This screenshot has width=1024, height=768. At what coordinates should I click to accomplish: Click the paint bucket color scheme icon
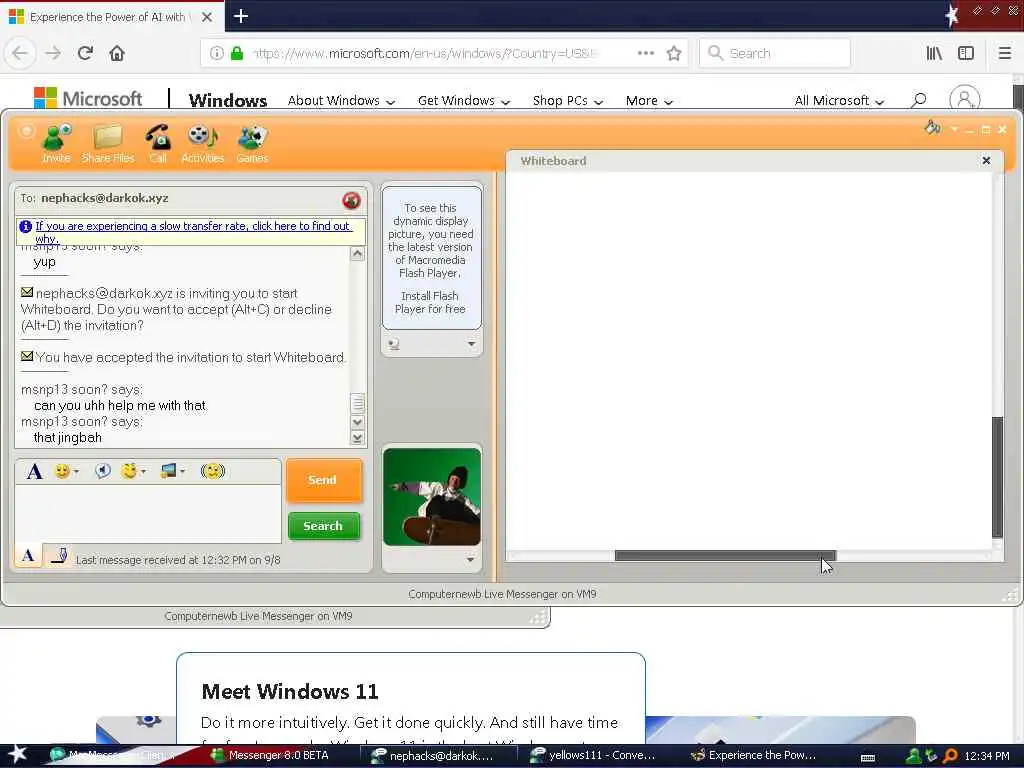(933, 127)
